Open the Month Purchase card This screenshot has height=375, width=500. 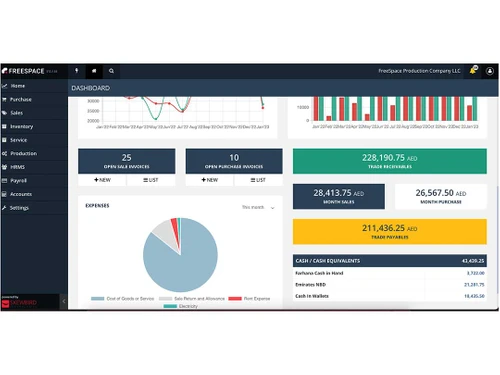point(441,196)
